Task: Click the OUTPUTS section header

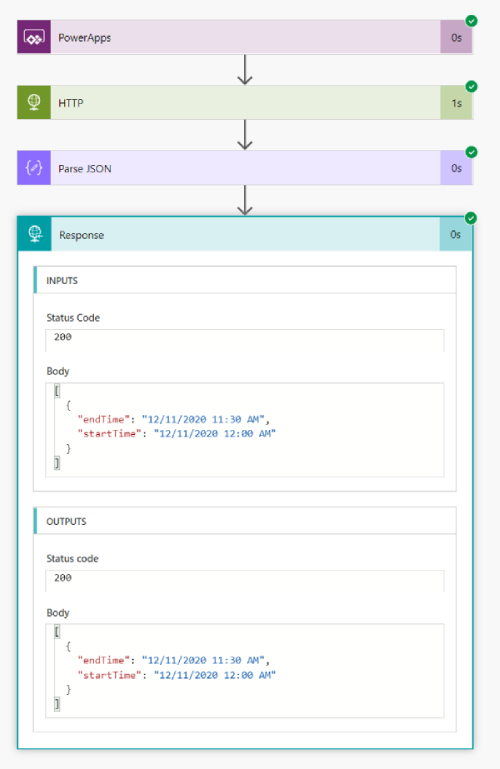Action: (245, 521)
